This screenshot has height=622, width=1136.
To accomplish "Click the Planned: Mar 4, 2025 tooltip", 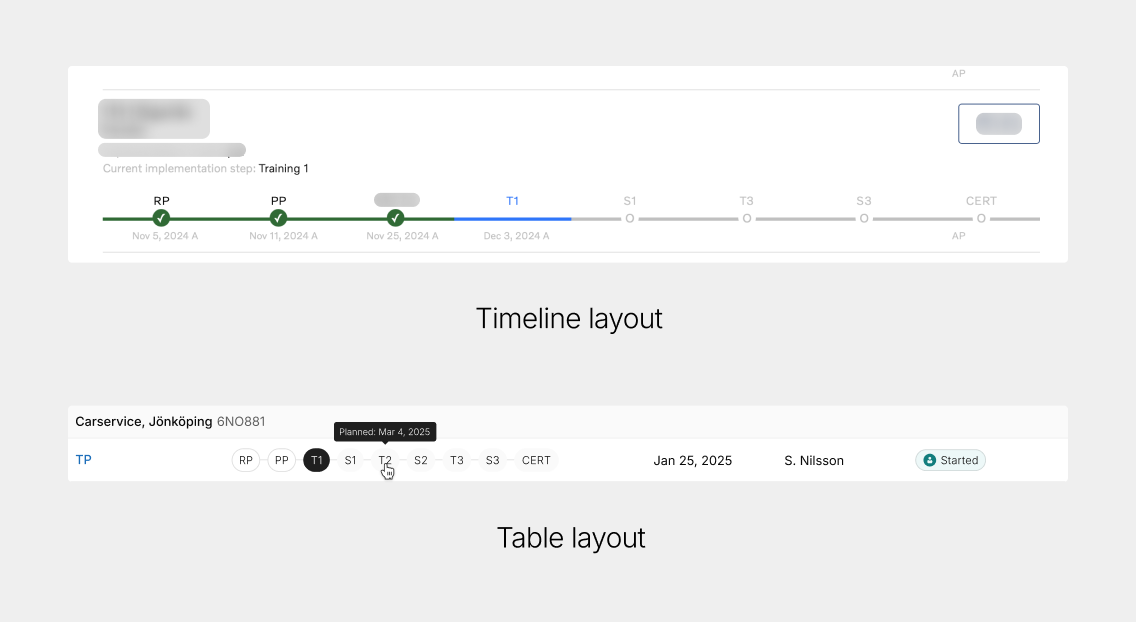I will [385, 431].
